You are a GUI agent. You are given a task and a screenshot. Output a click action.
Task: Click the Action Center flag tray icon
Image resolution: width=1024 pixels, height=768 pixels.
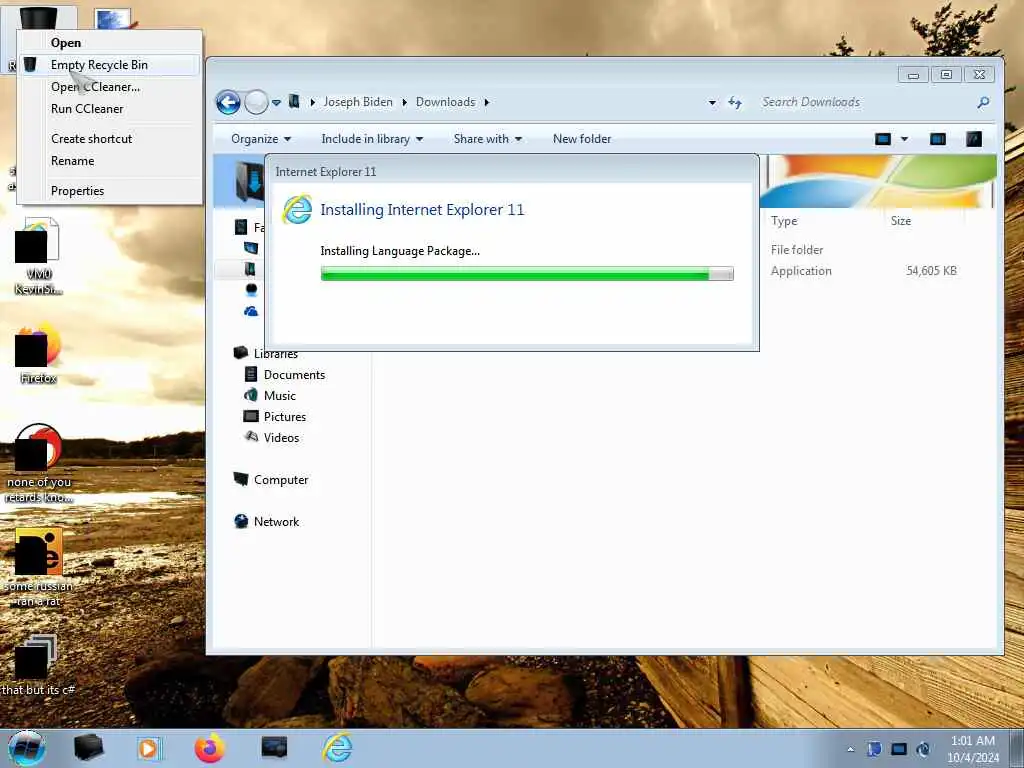coord(874,750)
